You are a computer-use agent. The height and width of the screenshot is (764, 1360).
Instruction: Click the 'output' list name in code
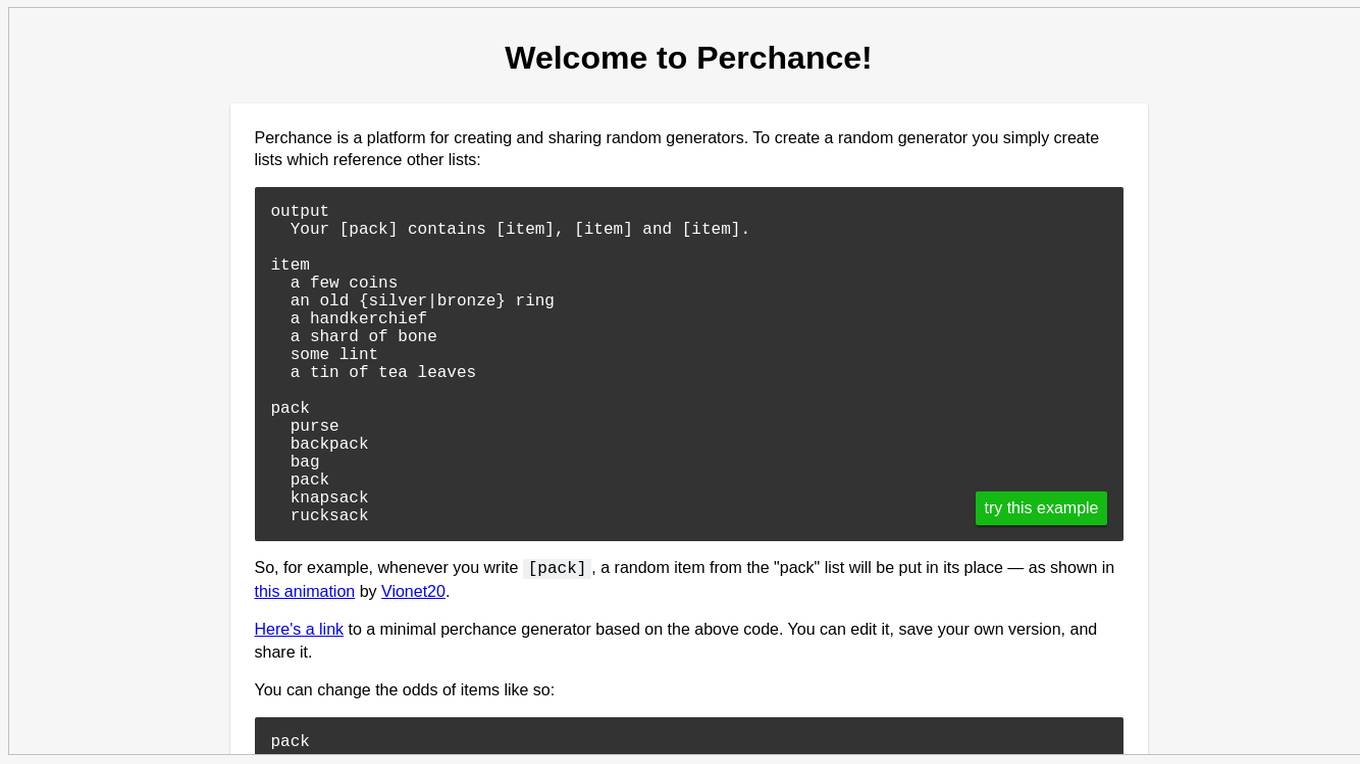point(300,211)
